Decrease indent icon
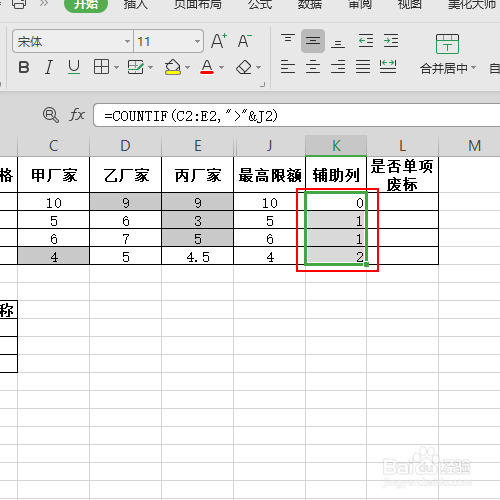The width and height of the screenshot is (500, 500). [366, 41]
